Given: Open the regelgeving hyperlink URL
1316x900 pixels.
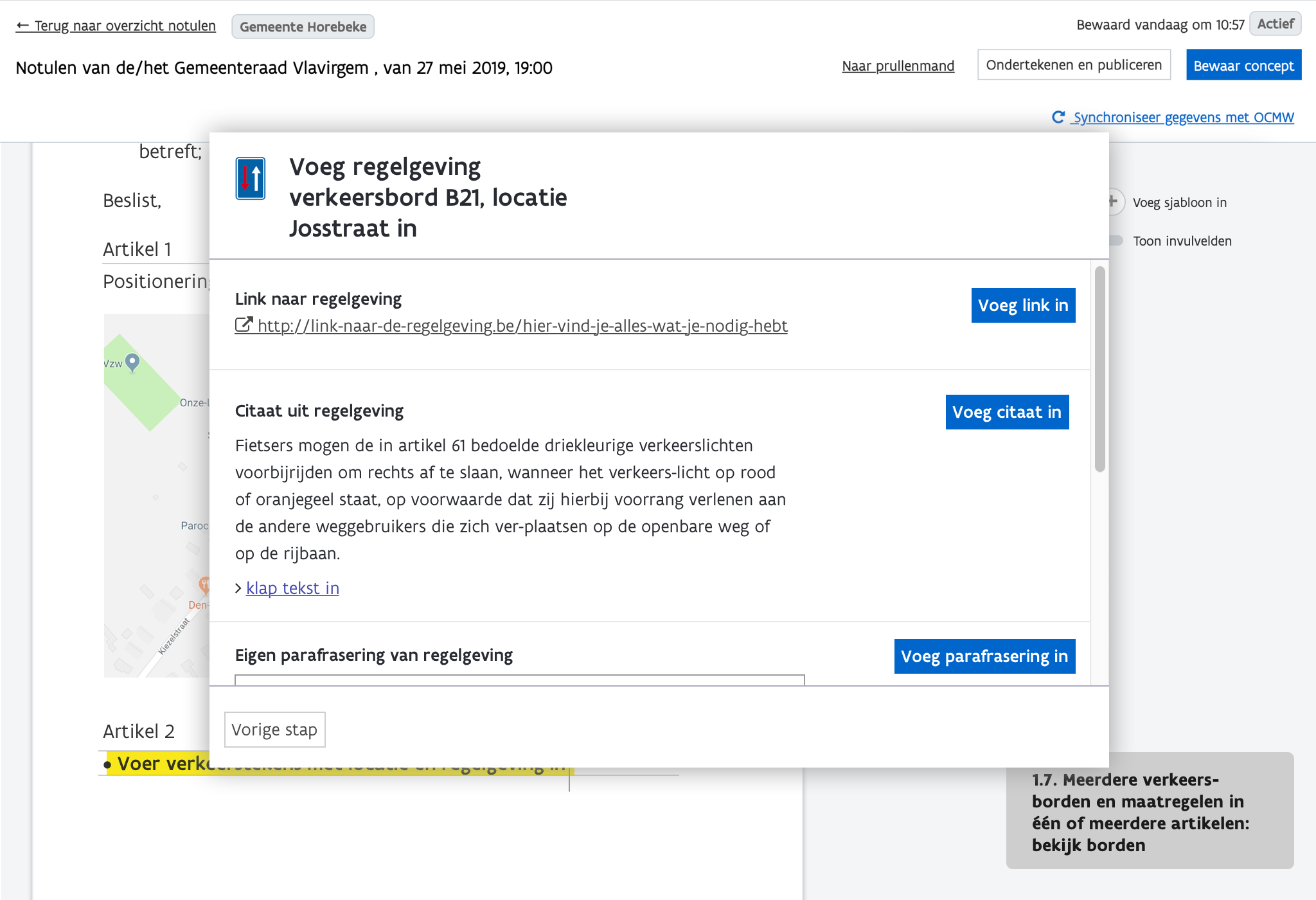Looking at the screenshot, I should [522, 326].
